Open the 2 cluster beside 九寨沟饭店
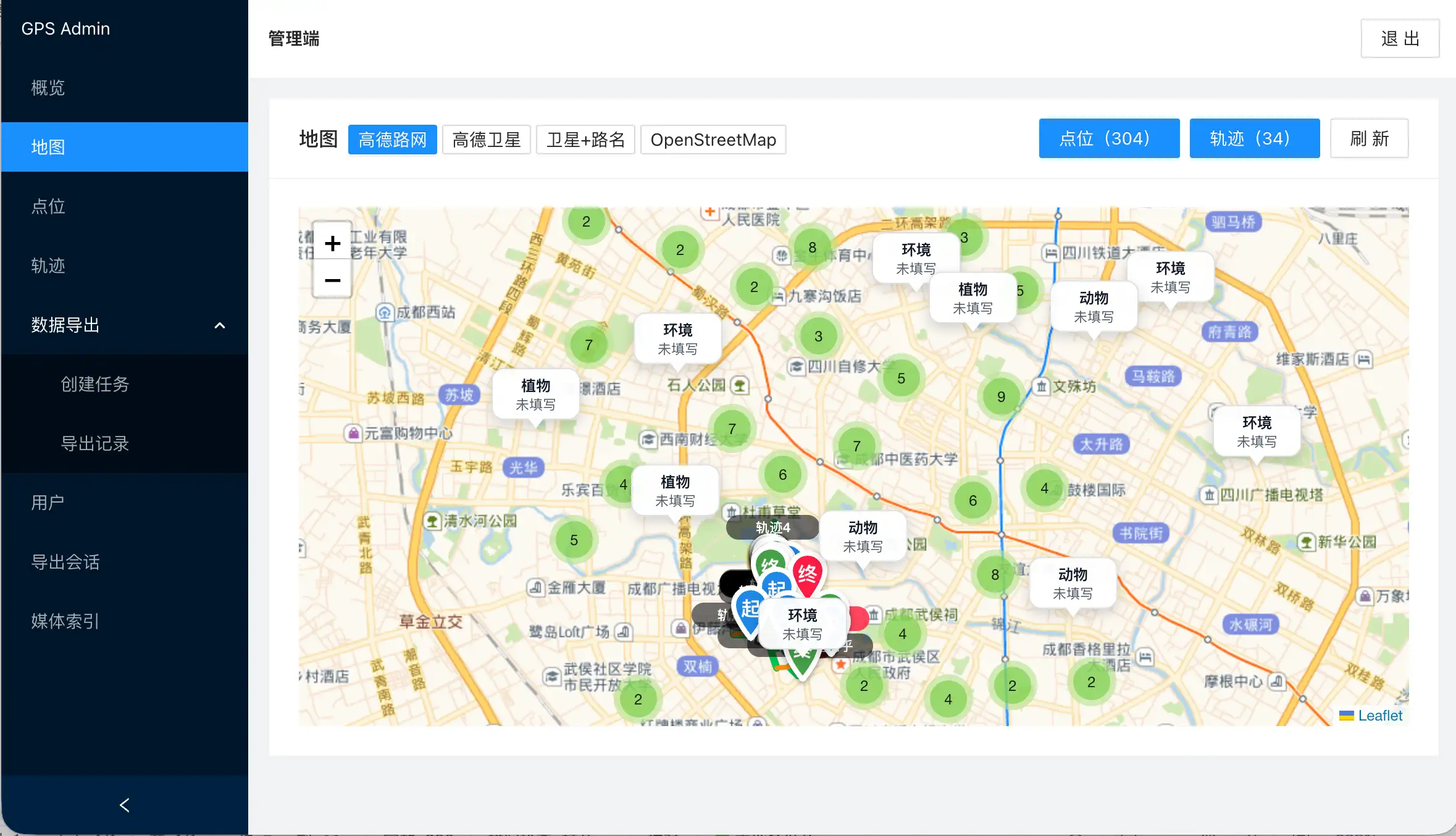 coord(754,286)
